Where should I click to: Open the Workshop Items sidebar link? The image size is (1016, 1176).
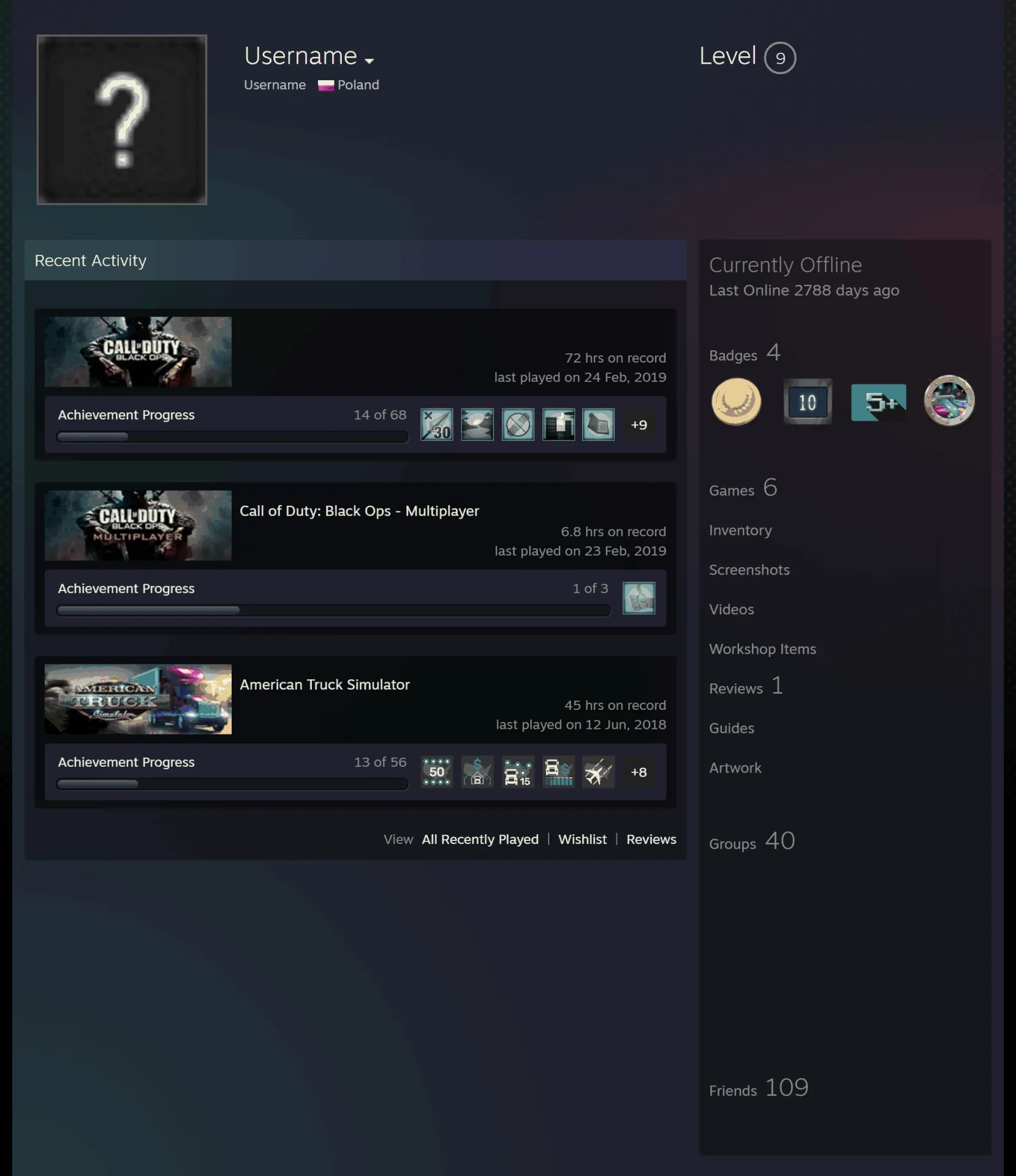coord(762,649)
